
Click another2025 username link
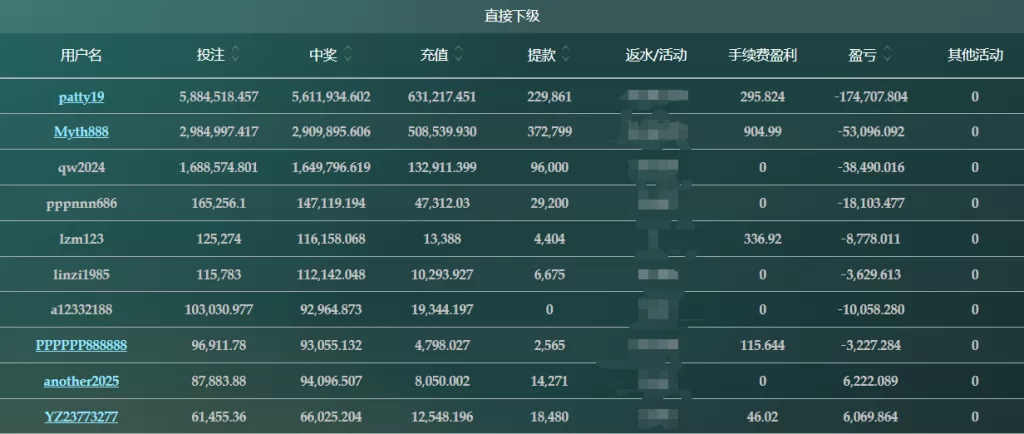[x=82, y=381]
